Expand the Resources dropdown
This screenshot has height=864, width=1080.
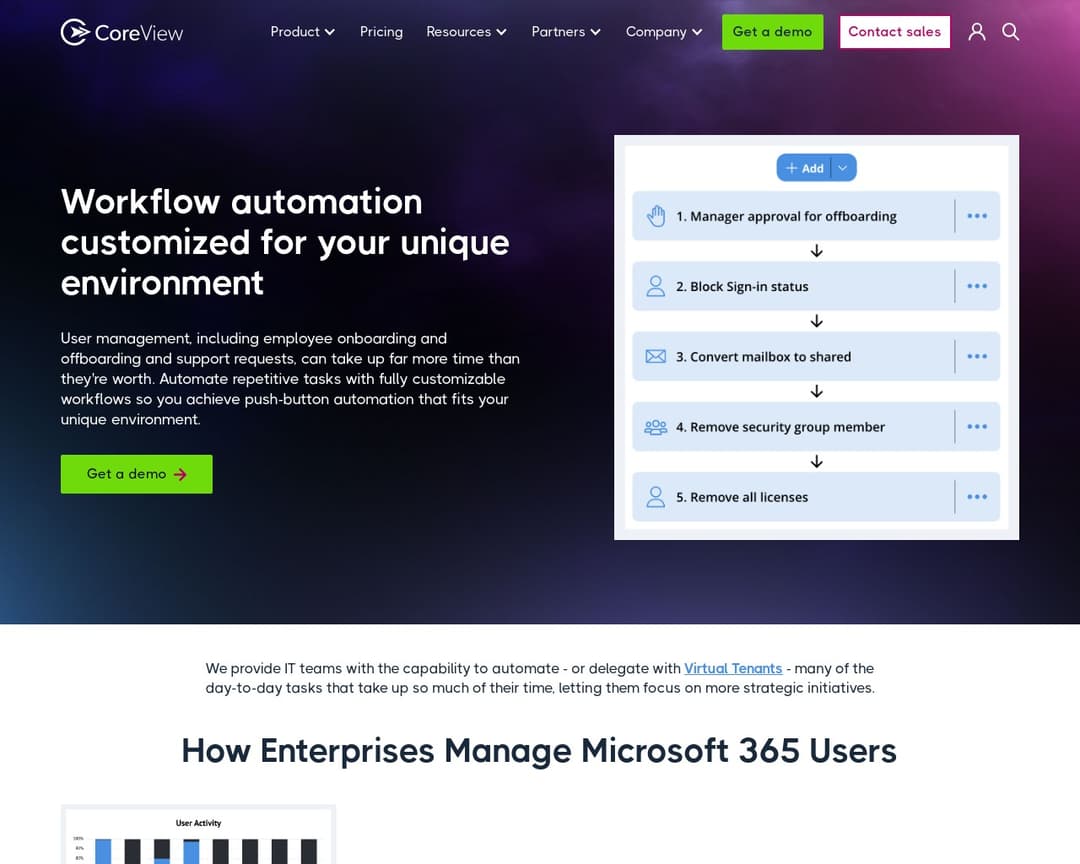(466, 32)
